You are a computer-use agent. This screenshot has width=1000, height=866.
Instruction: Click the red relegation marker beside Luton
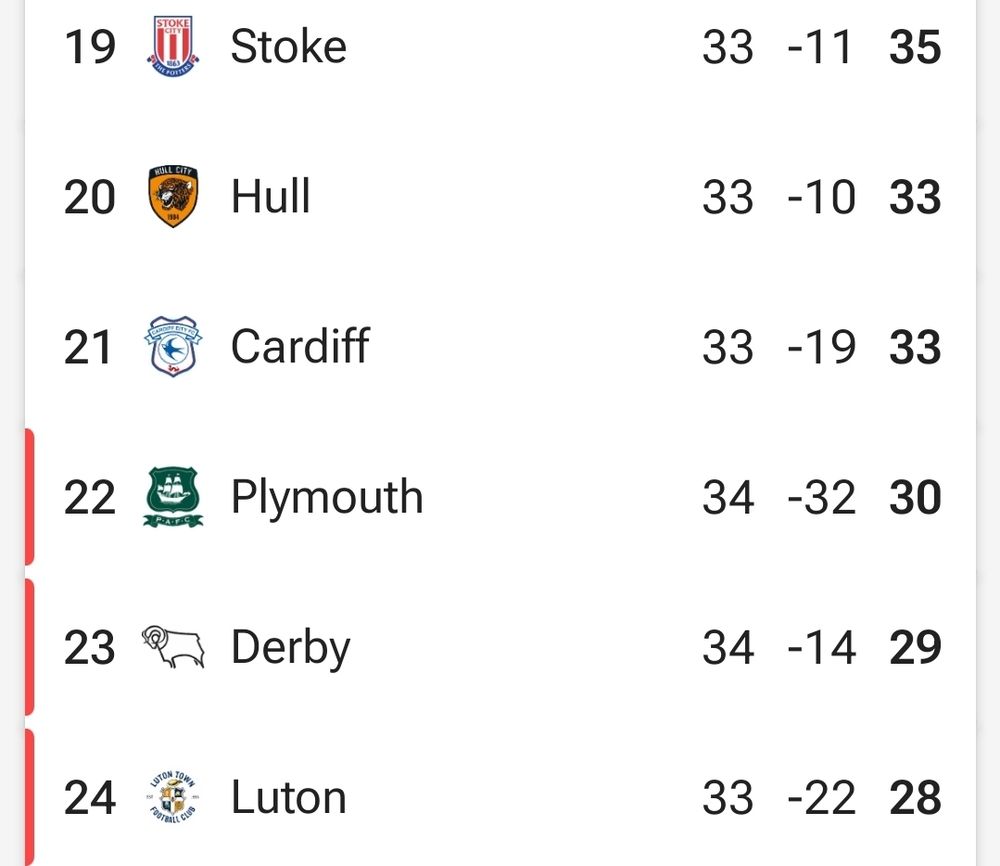click(29, 797)
